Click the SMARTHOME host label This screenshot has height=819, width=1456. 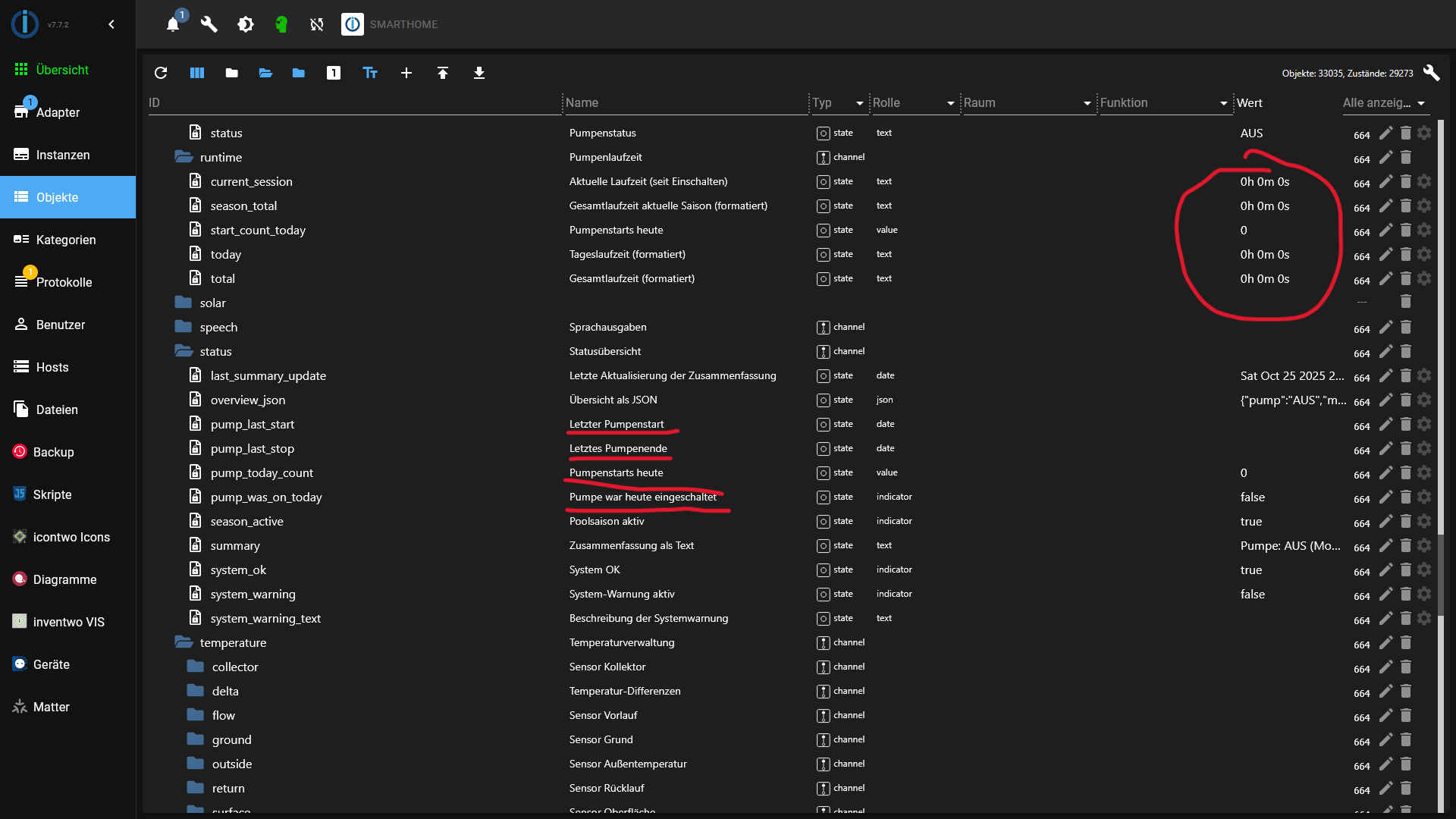click(403, 24)
